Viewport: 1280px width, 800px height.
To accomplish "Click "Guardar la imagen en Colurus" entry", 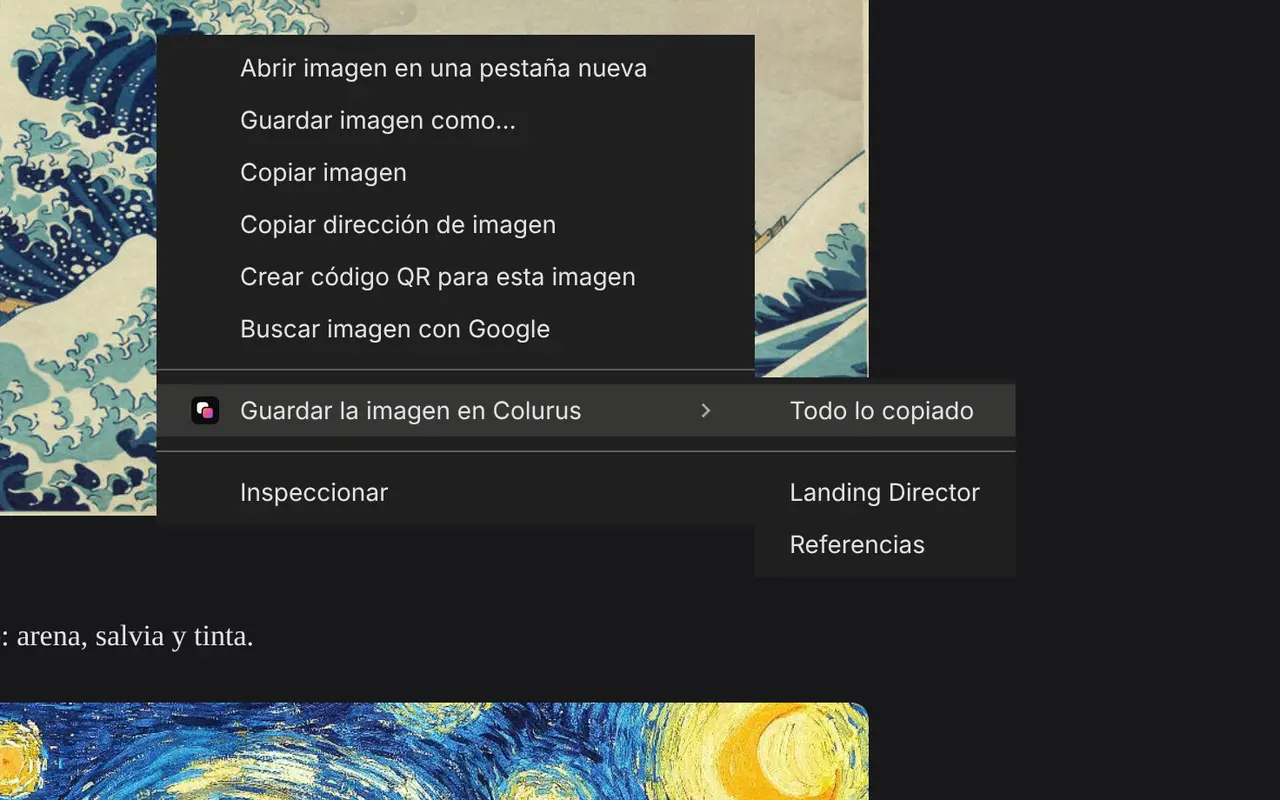I will pyautogui.click(x=455, y=410).
